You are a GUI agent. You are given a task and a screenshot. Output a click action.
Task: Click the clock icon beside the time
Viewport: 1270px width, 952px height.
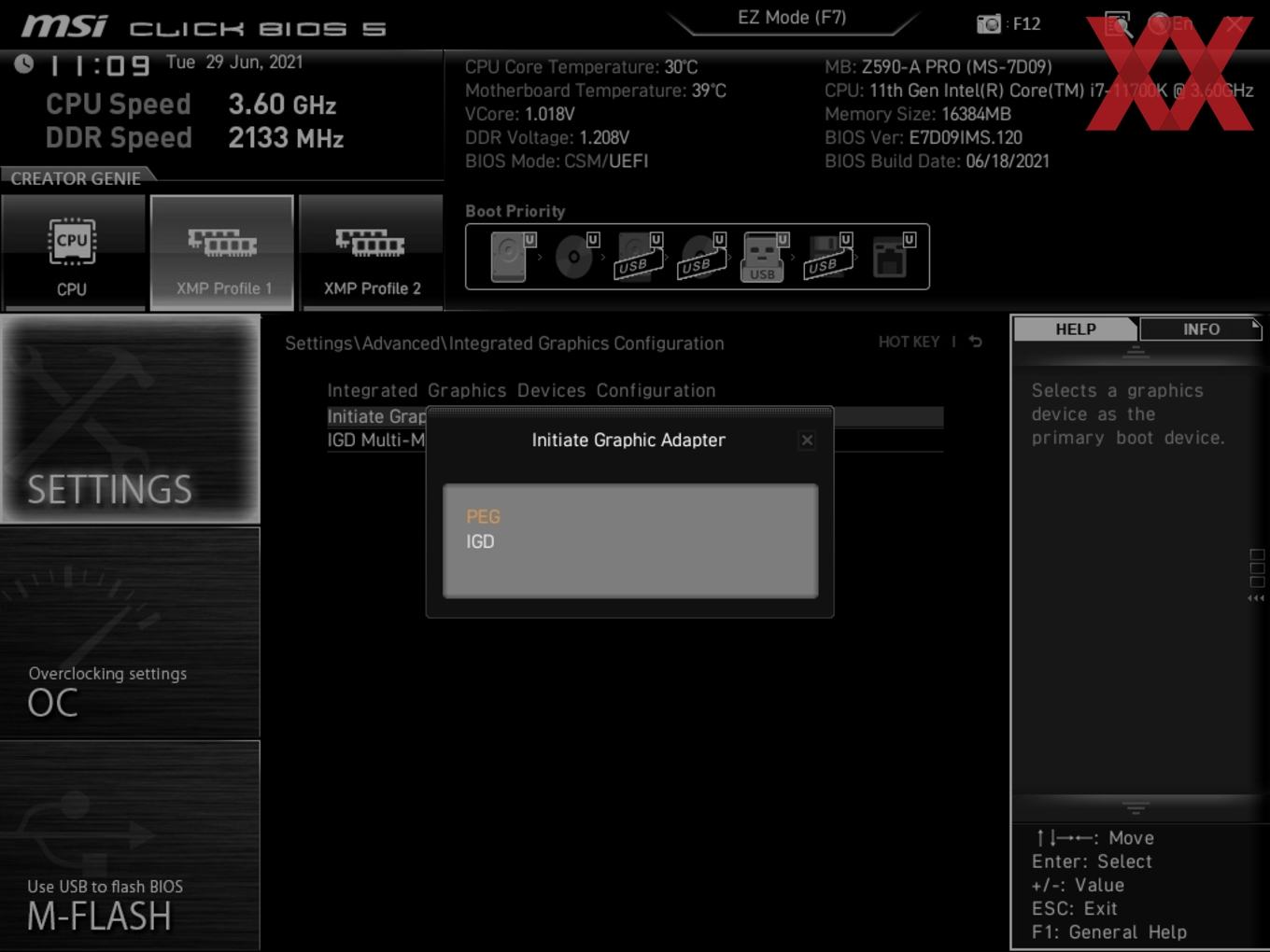click(24, 63)
